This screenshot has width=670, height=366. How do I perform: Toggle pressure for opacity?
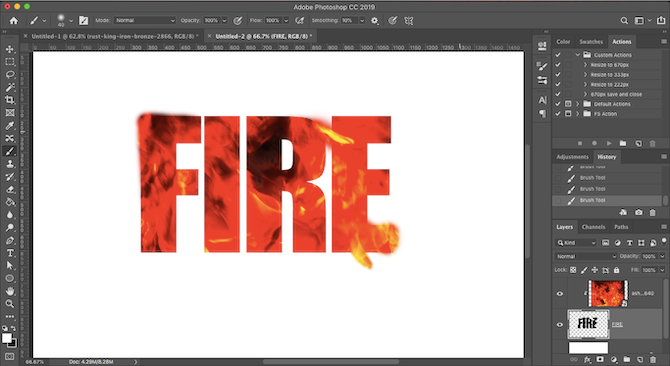(x=238, y=20)
